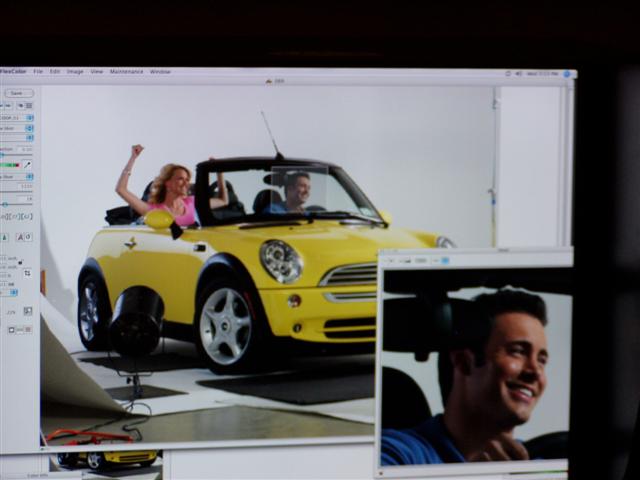Open the FlexColor application menu
The width and height of the screenshot is (640, 480).
[13, 72]
